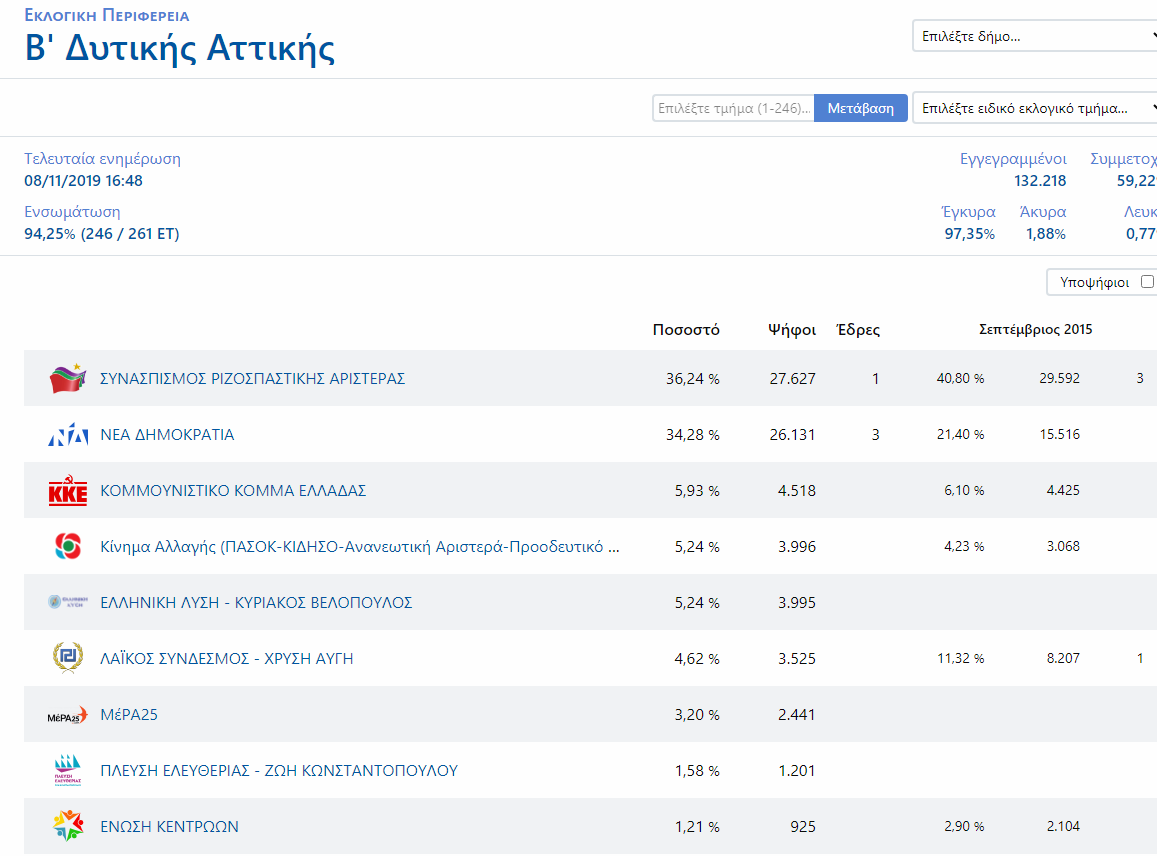Open the Επιλέξτε δήμο dropdown
The width and height of the screenshot is (1157, 856).
(x=1035, y=36)
